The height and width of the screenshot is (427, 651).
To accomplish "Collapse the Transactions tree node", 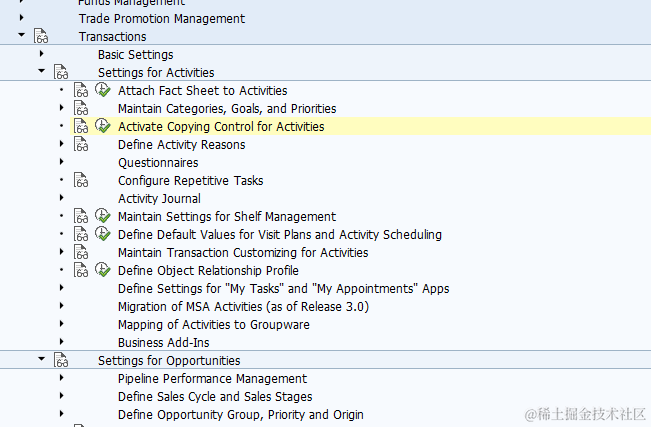I will pos(21,36).
